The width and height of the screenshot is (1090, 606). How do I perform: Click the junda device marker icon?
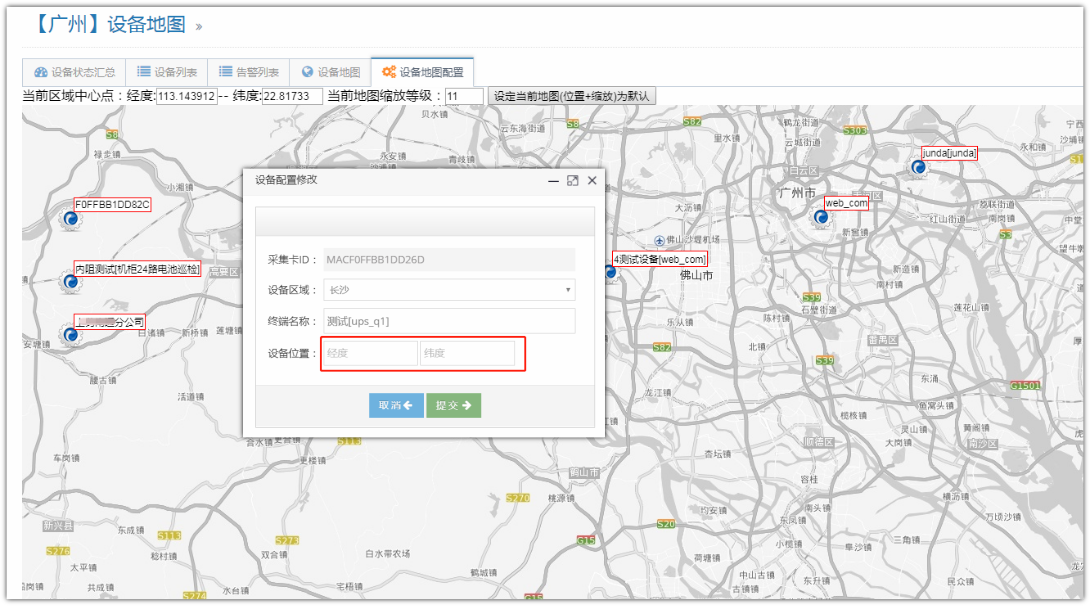click(919, 168)
